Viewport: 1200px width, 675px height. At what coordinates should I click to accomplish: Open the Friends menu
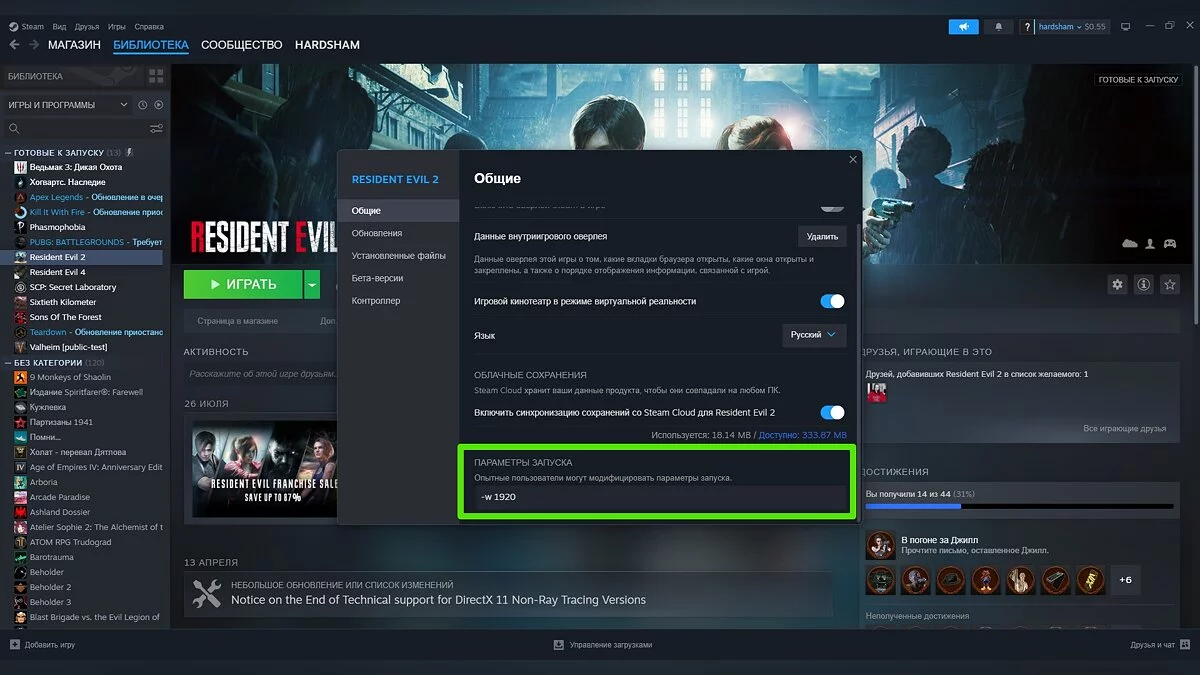[x=87, y=27]
